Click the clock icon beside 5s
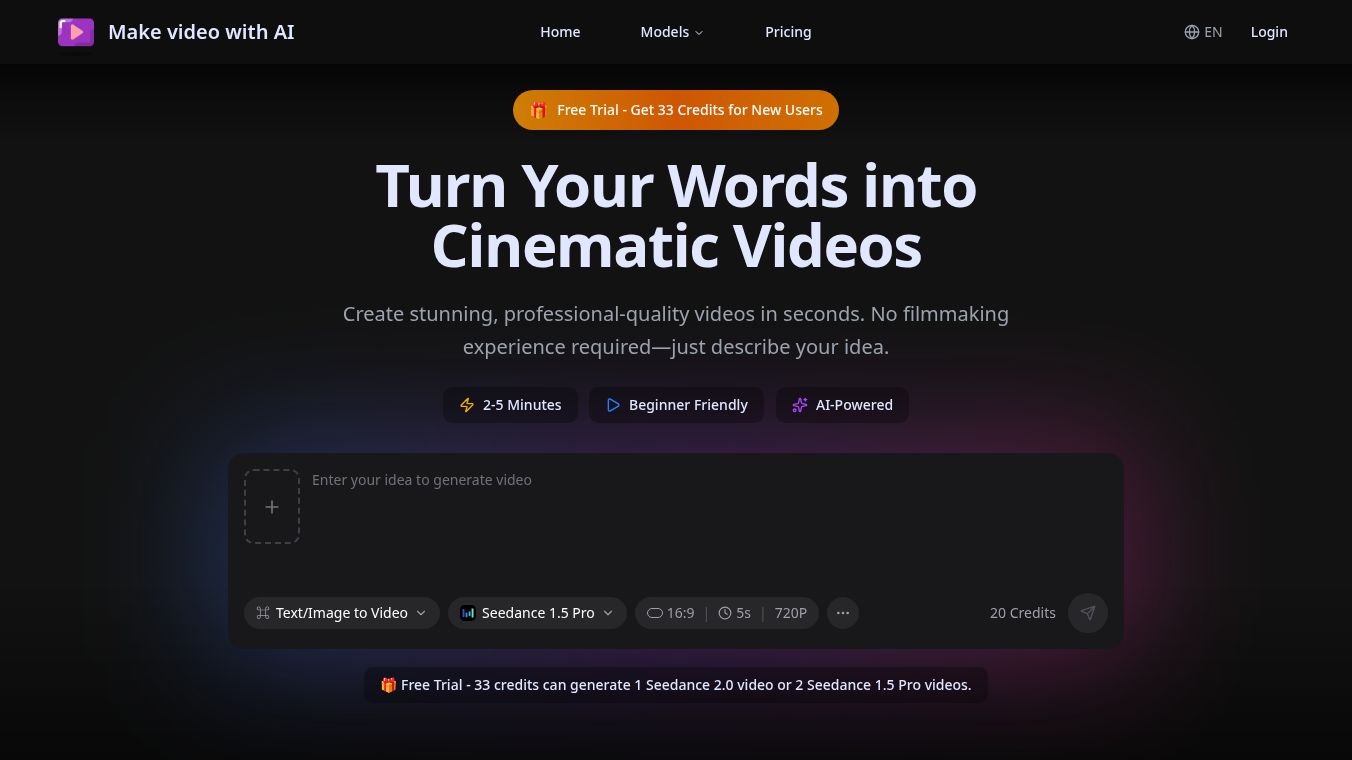 725,613
